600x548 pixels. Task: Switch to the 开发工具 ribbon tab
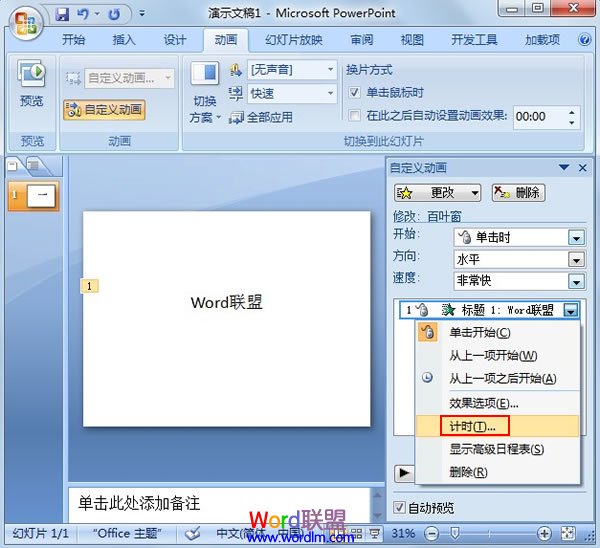tap(474, 39)
